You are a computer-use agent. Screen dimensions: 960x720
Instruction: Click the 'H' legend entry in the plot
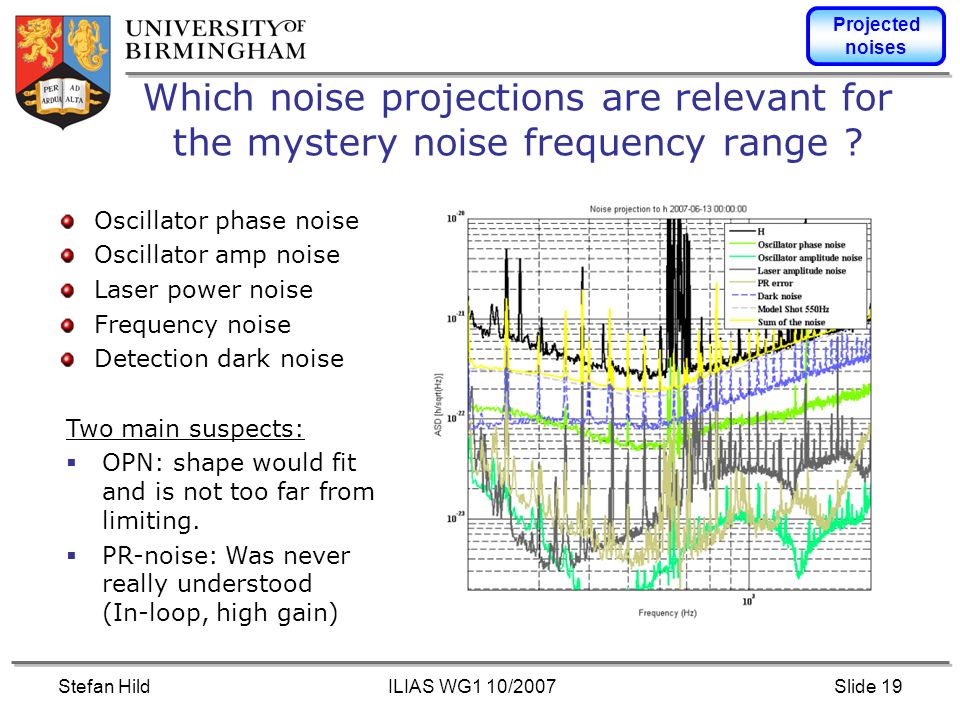coord(761,231)
